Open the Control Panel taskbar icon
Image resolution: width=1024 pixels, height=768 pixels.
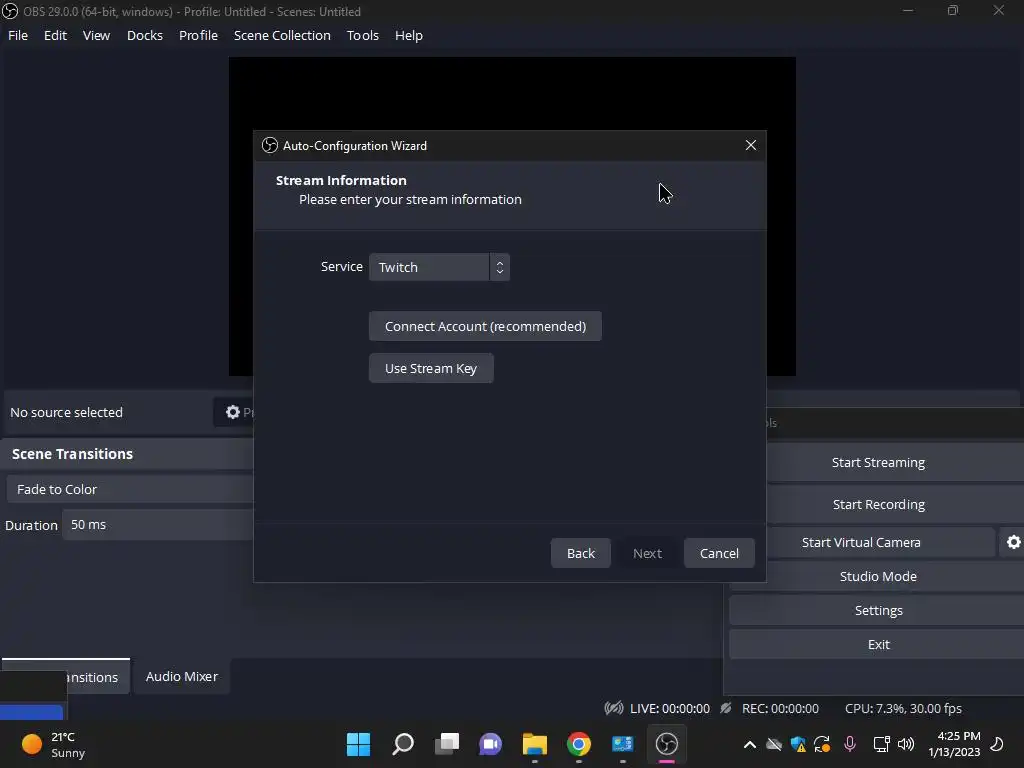point(622,744)
